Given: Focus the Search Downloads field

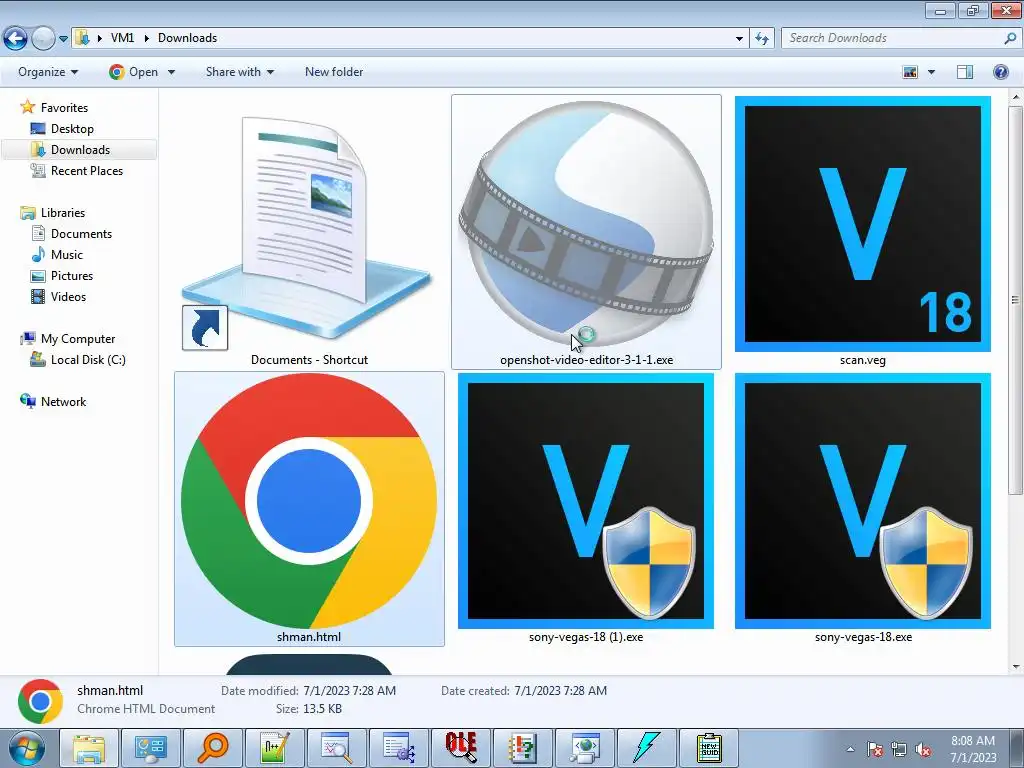Looking at the screenshot, I should pos(892,38).
